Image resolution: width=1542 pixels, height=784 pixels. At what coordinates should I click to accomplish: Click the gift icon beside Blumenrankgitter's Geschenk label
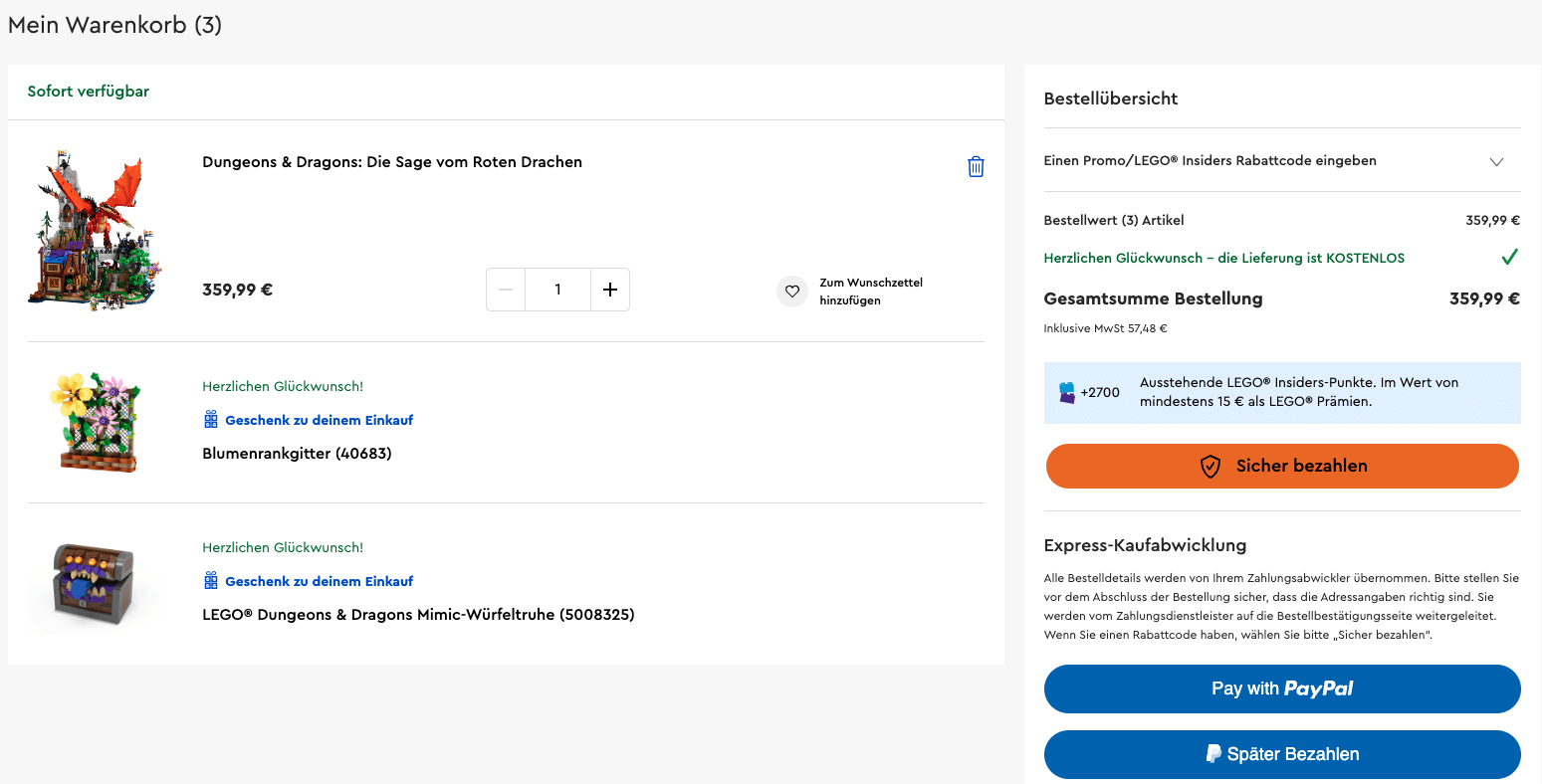click(211, 420)
